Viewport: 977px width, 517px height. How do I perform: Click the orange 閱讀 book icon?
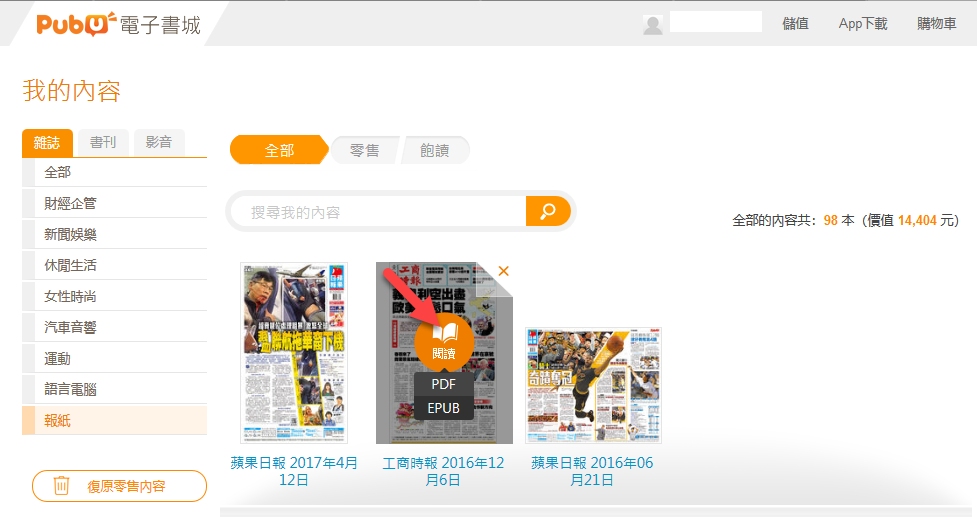point(444,341)
